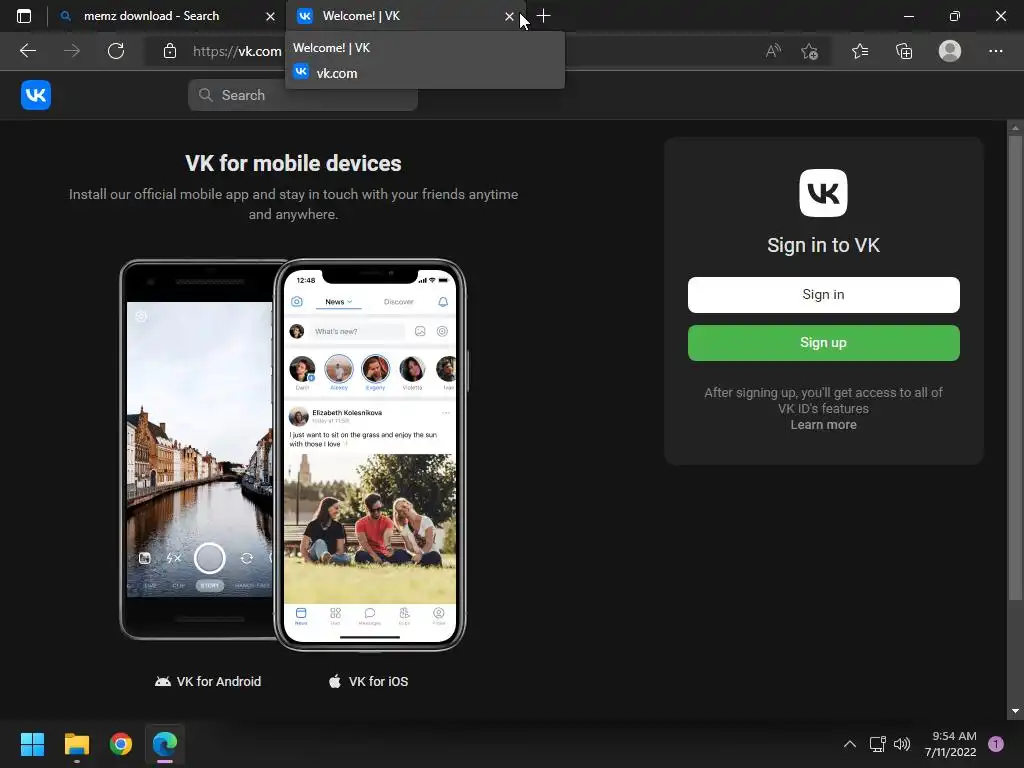Open Windows Start menu
The width and height of the screenshot is (1024, 768).
32,744
